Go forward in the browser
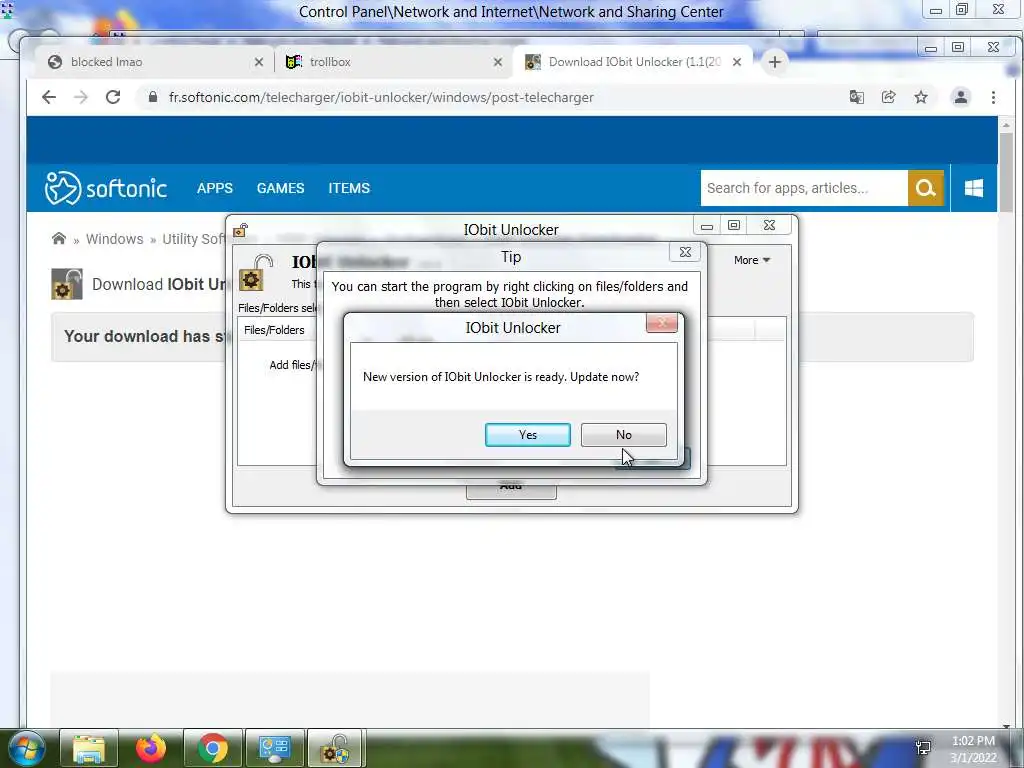Screen dimensions: 1024x768 [x=81, y=97]
